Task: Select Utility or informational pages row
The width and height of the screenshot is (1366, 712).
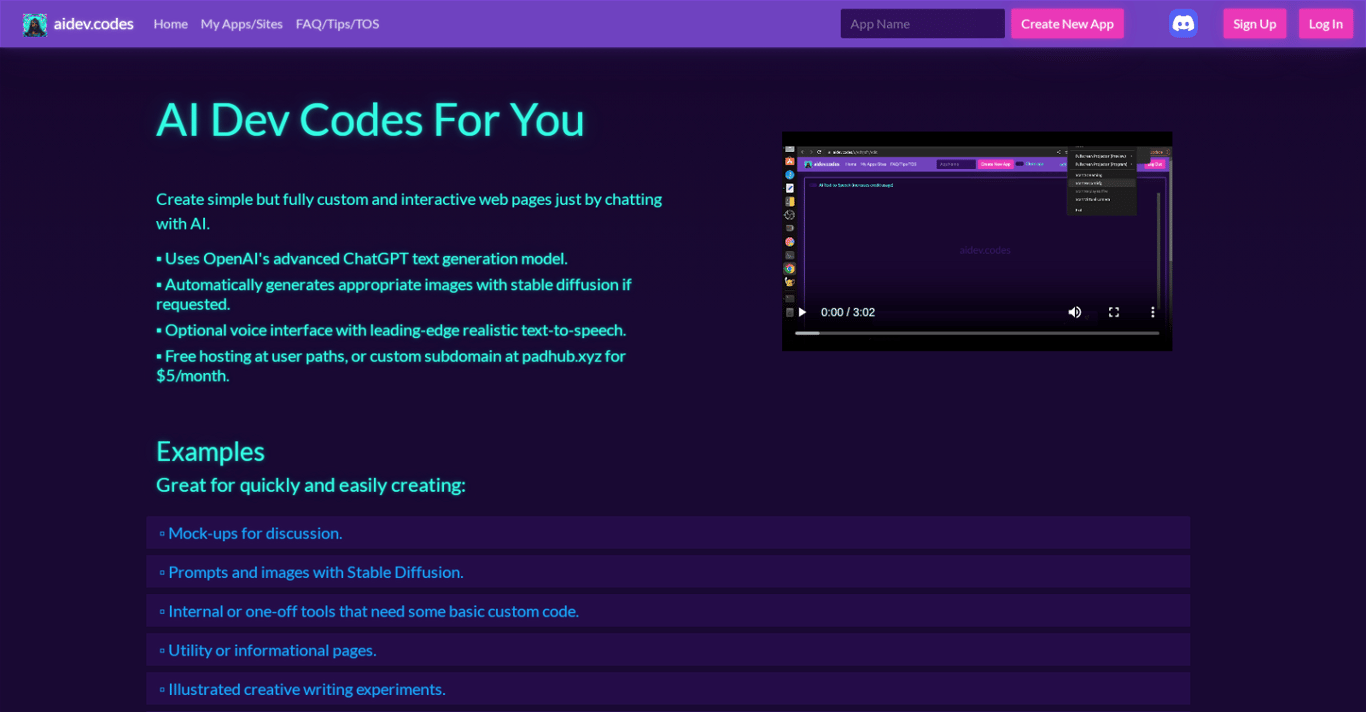Action: pos(668,650)
